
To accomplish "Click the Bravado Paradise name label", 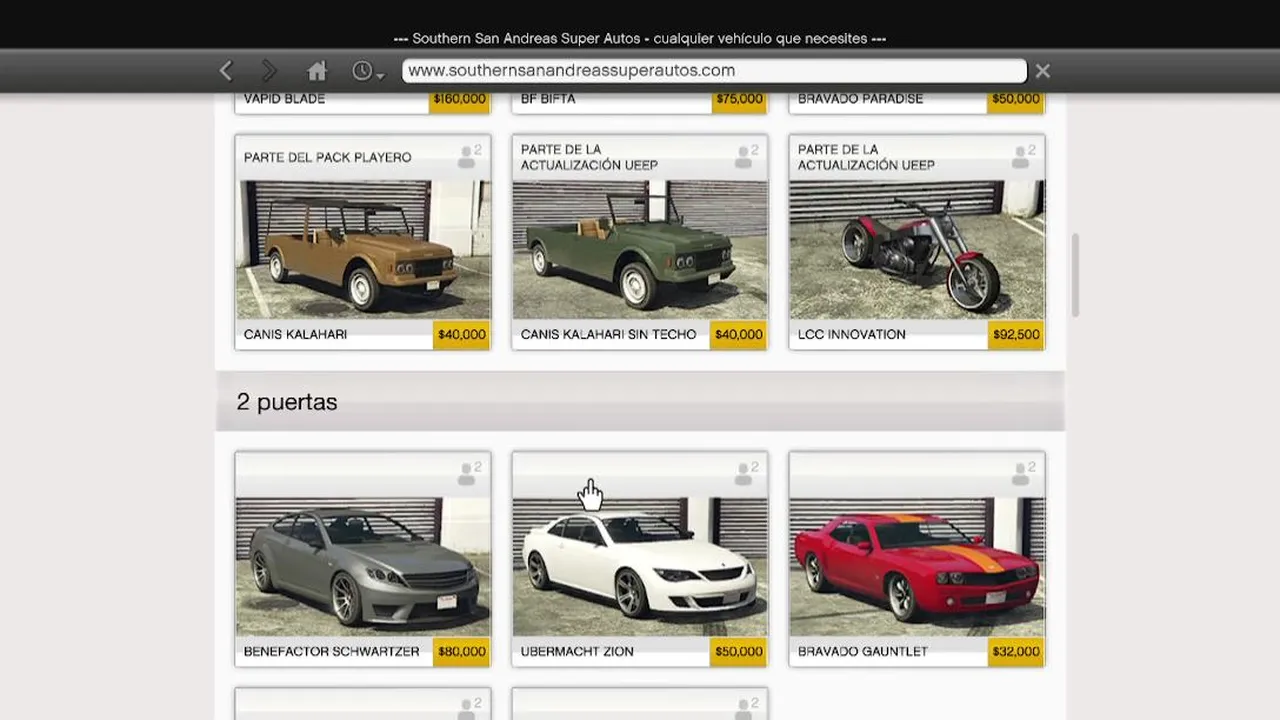I will coord(860,99).
